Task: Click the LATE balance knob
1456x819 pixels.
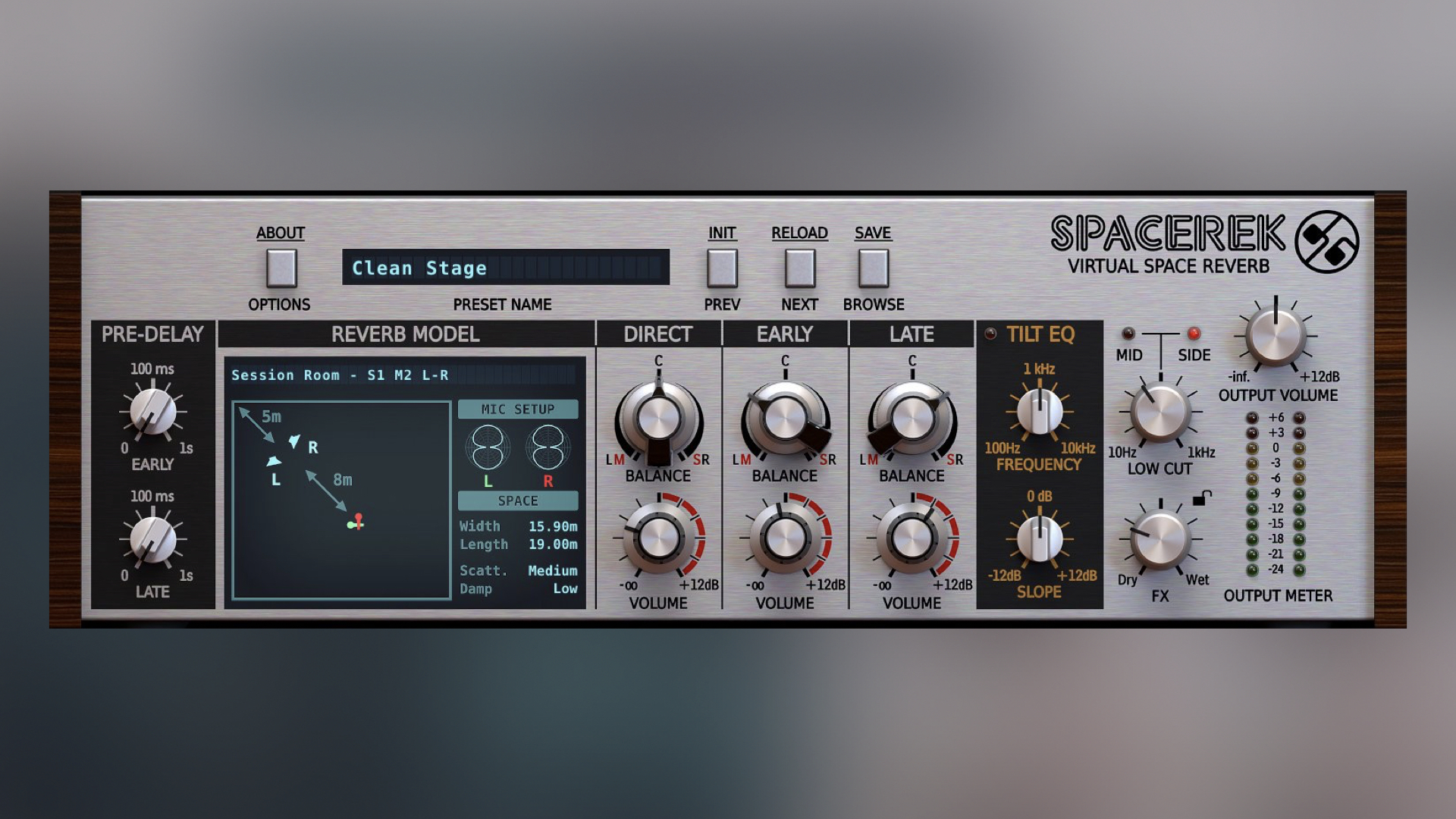Action: 912,420
